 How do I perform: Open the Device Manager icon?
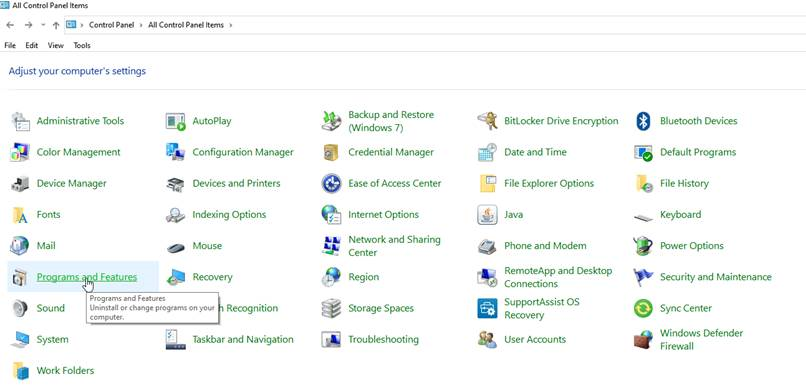tap(20, 184)
